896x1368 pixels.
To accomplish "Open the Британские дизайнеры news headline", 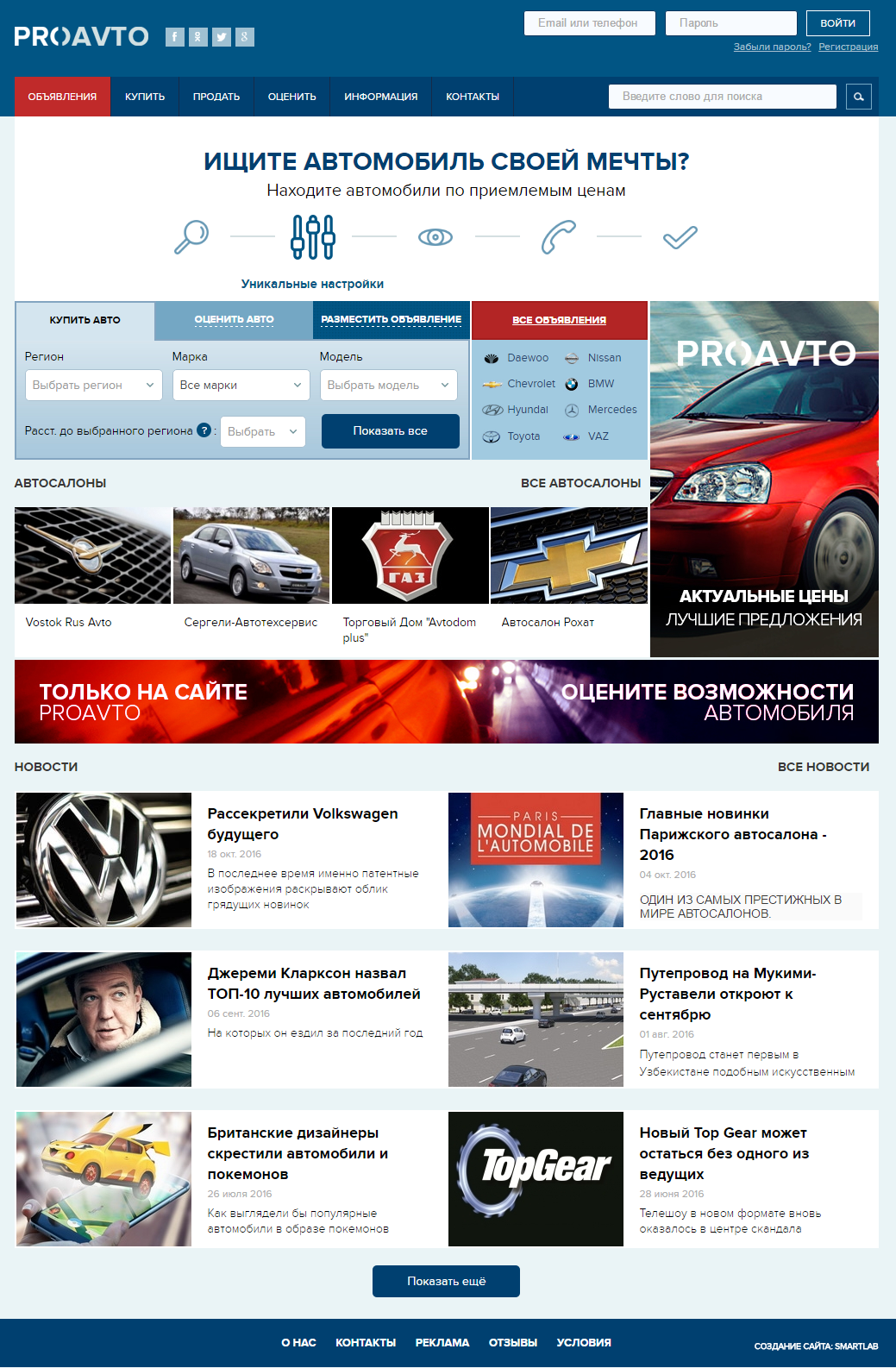I will tap(298, 1154).
